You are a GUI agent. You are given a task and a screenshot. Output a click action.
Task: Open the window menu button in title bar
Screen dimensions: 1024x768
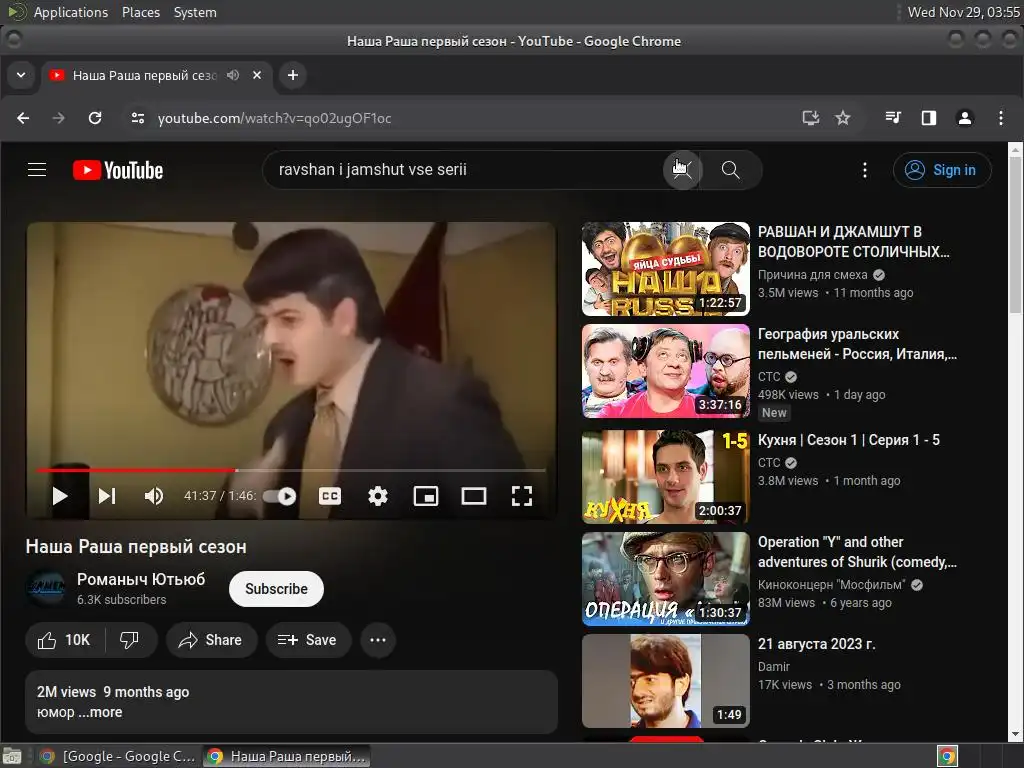click(x=14, y=40)
